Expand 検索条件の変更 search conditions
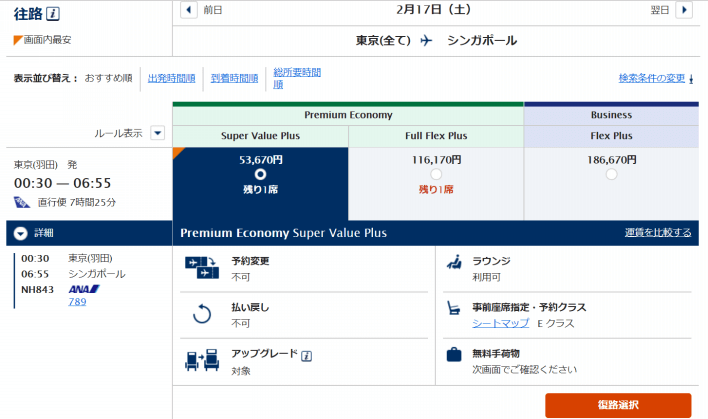708x419 pixels. click(x=656, y=78)
